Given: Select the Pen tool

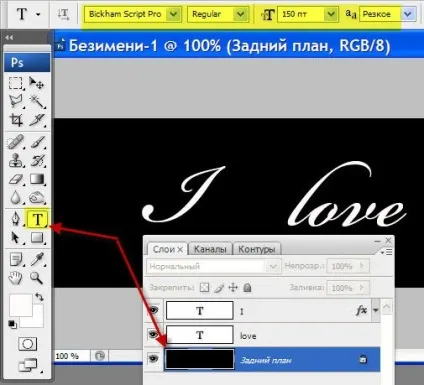Looking at the screenshot, I should click(16, 219).
